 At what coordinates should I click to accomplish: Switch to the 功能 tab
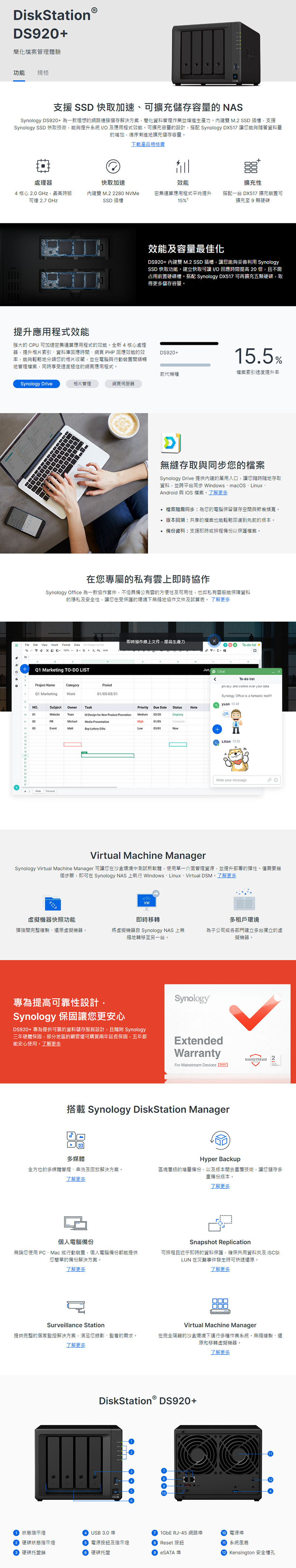pos(19,73)
